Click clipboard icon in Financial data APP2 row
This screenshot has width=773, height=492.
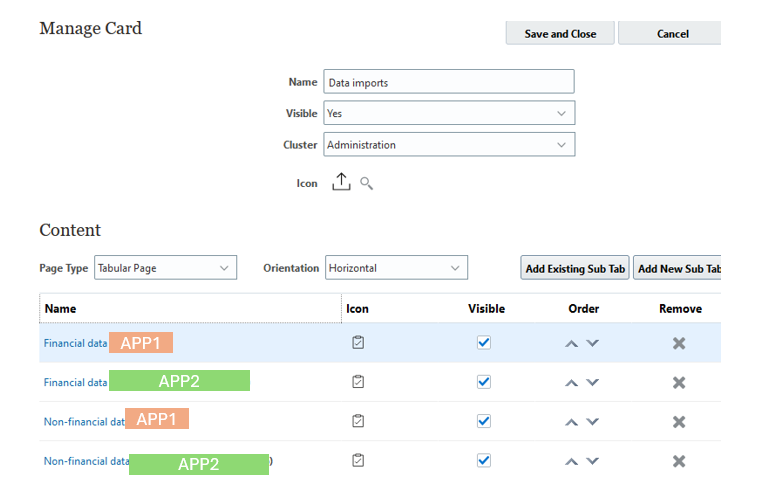pos(358,381)
